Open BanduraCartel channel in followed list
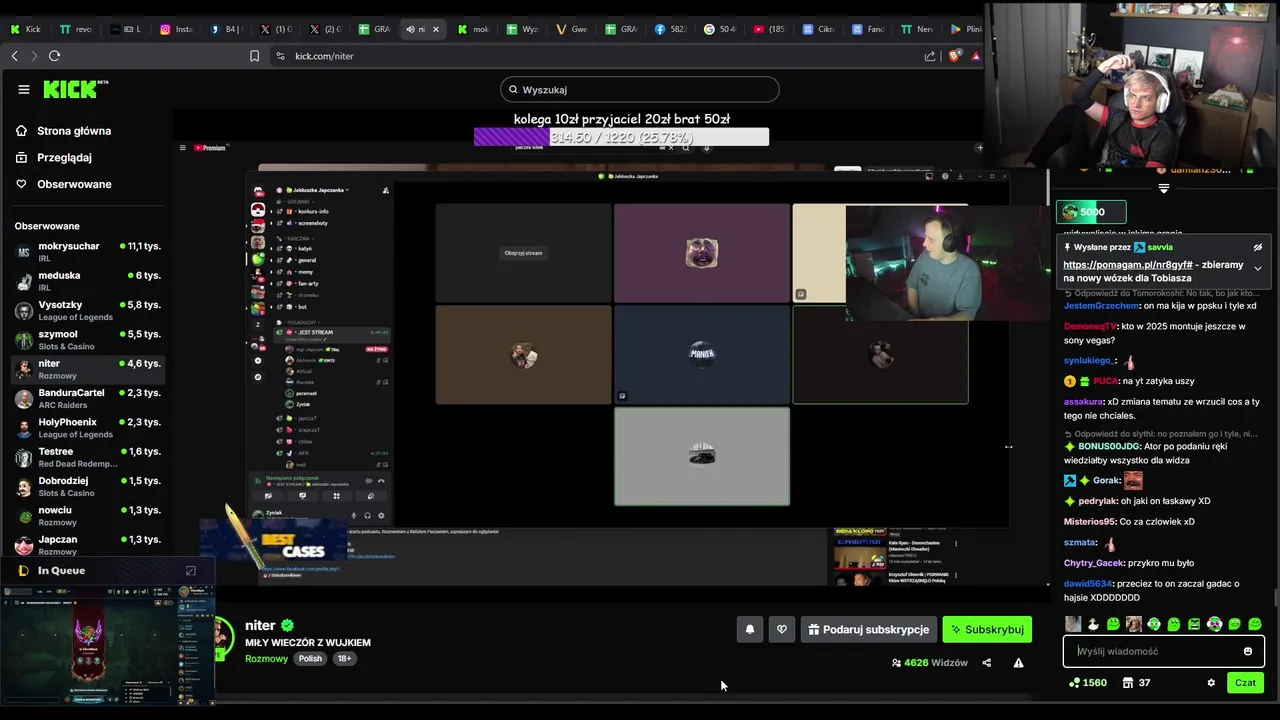 click(x=88, y=398)
